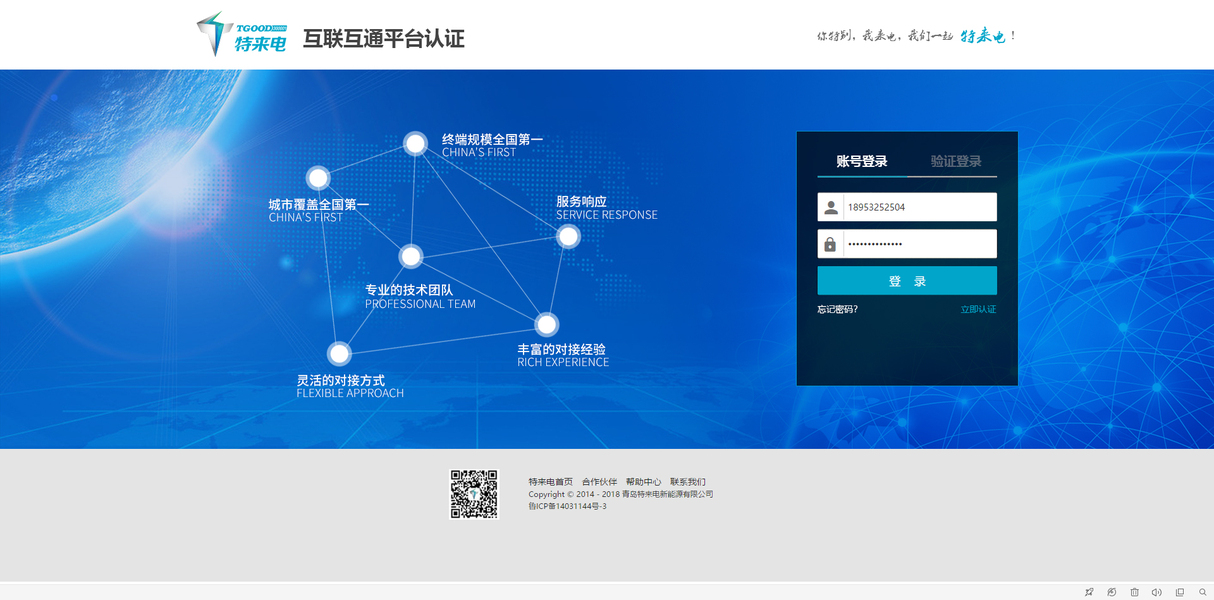This screenshot has height=600, width=1214.
Task: Open the 立即认证 link
Action: [978, 309]
